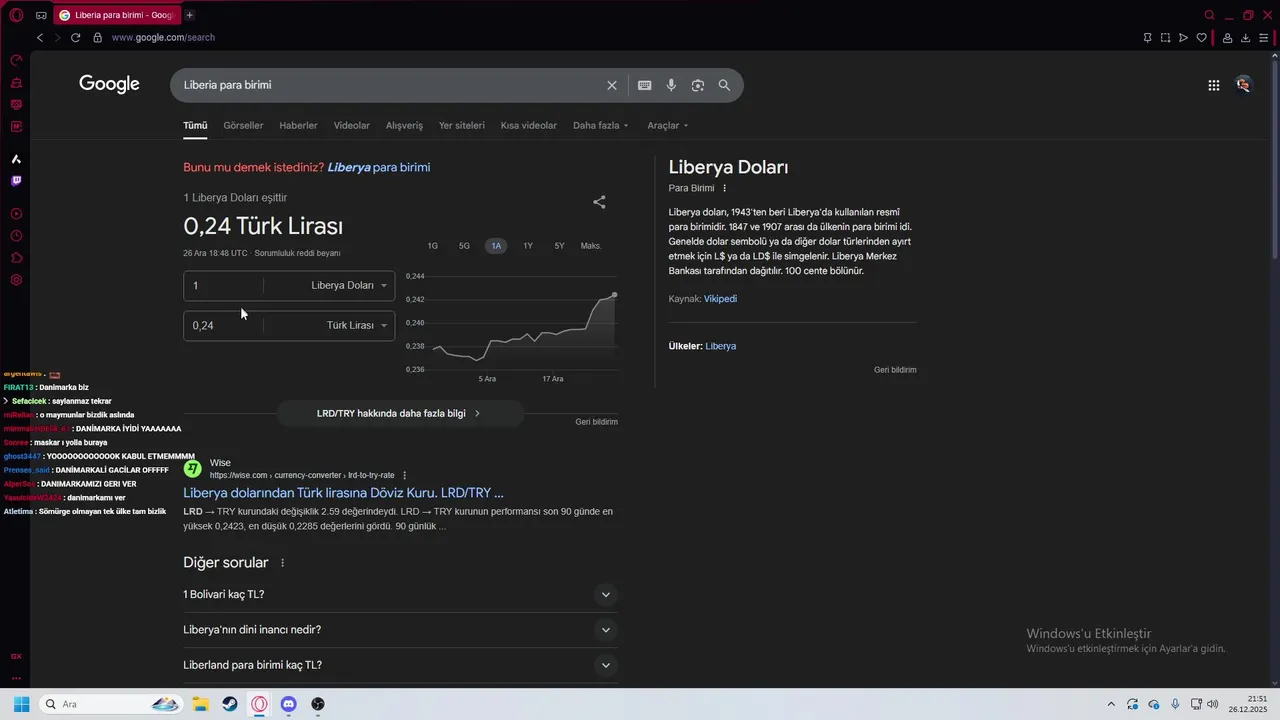The height and width of the screenshot is (720, 1280).
Task: Expand the Daha fazla menu
Action: pyautogui.click(x=601, y=125)
